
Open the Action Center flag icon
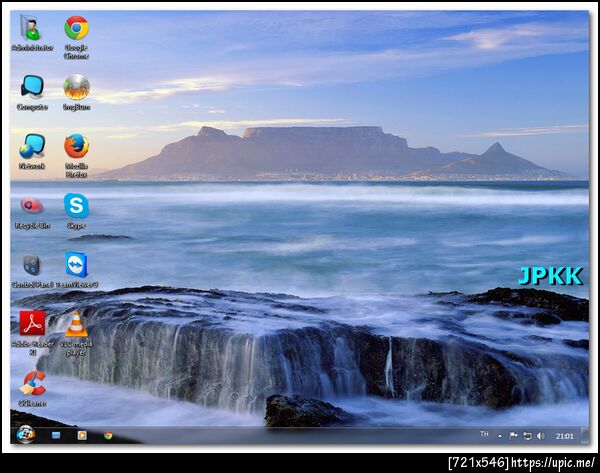click(x=514, y=435)
